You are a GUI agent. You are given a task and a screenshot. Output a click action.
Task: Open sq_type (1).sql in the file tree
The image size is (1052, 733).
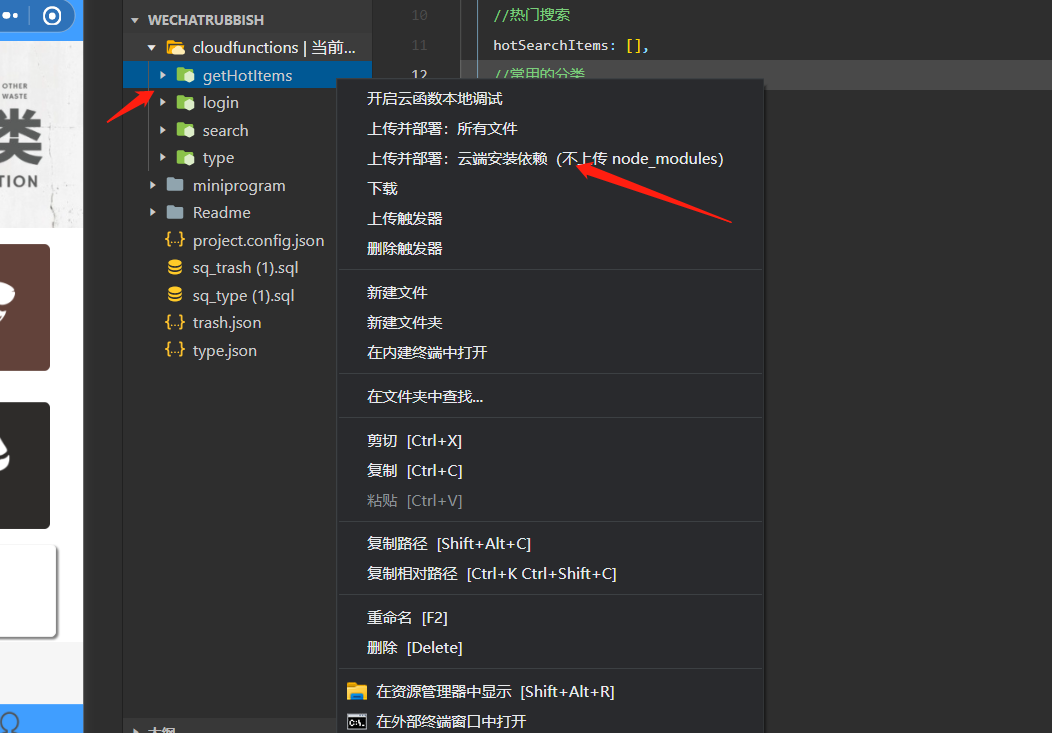(x=243, y=296)
